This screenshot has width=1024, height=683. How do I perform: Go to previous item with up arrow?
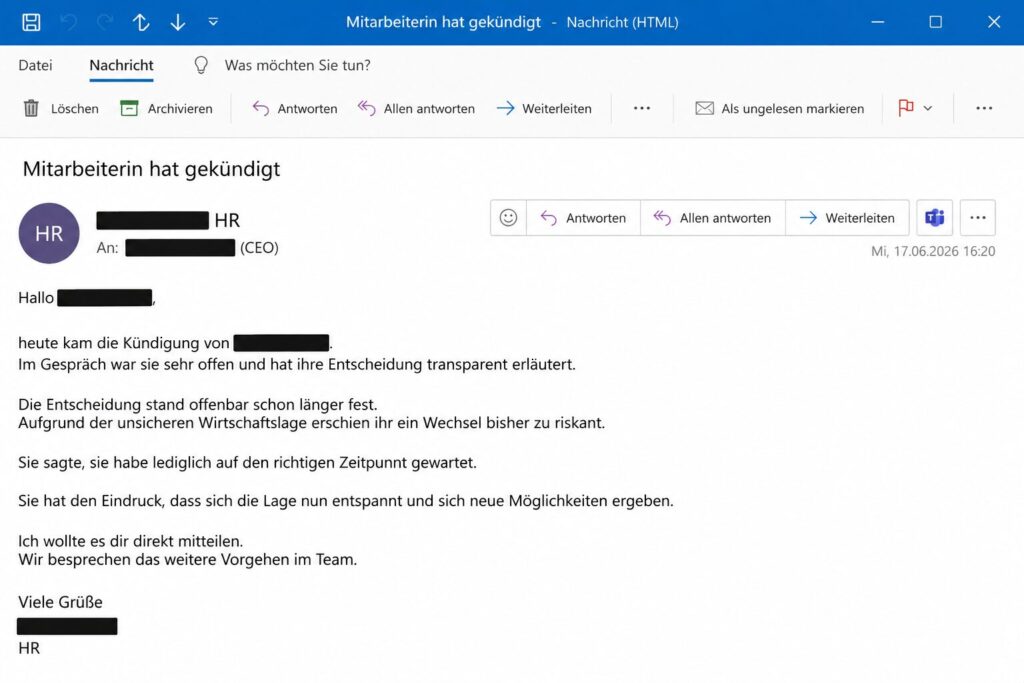tap(141, 22)
